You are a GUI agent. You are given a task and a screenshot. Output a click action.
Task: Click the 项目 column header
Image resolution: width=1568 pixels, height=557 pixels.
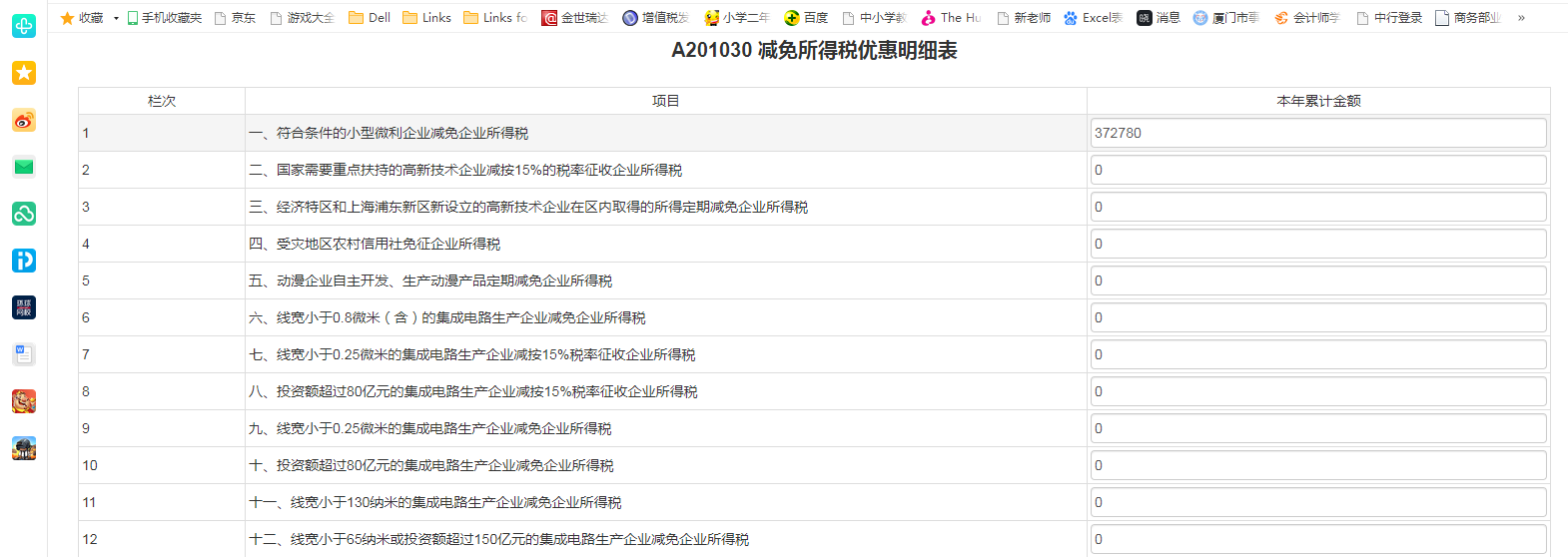tap(665, 101)
